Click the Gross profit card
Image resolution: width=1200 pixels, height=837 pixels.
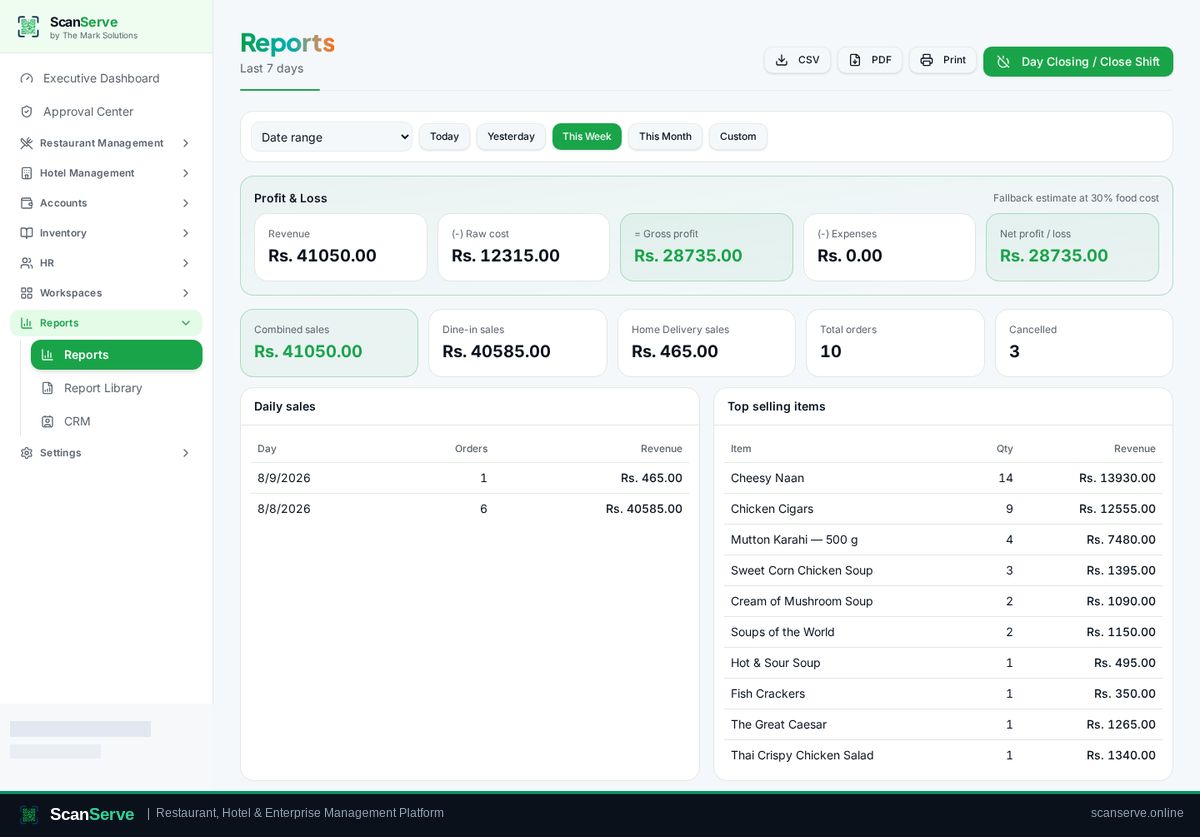[706, 247]
